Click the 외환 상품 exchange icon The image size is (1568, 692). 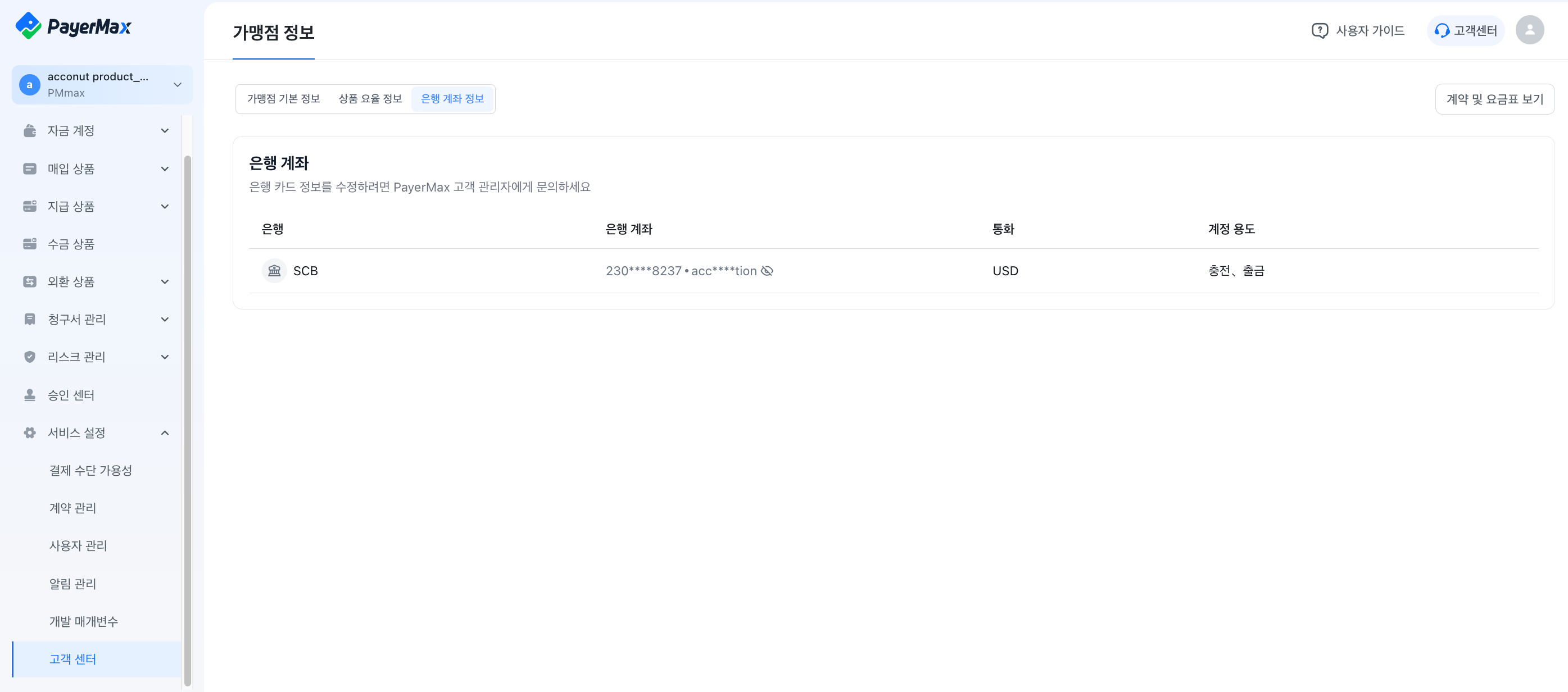(29, 281)
